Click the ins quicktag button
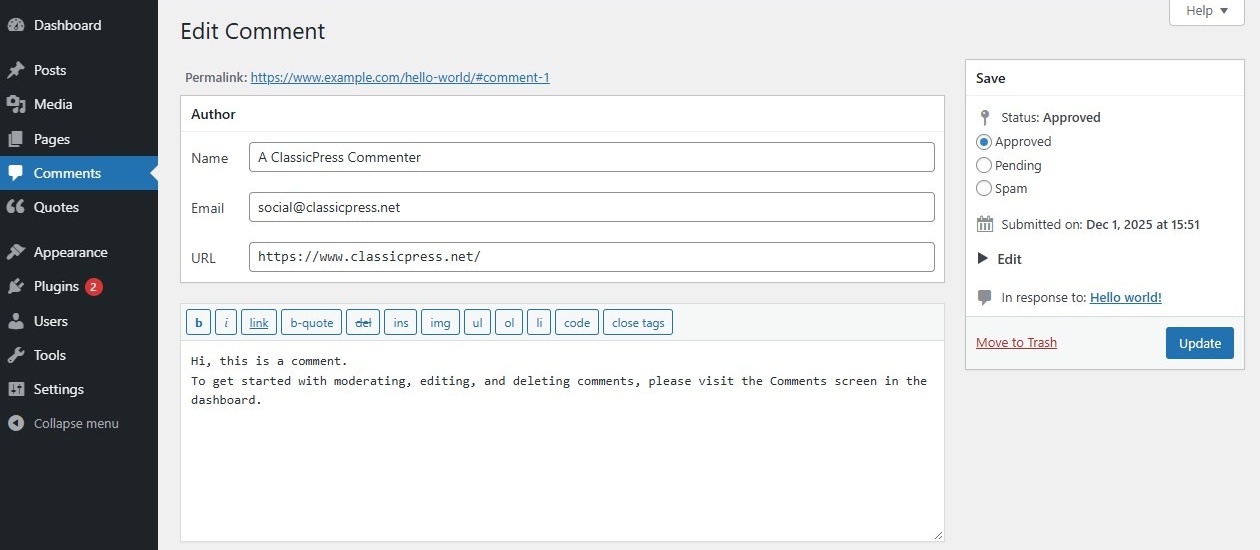 (401, 322)
